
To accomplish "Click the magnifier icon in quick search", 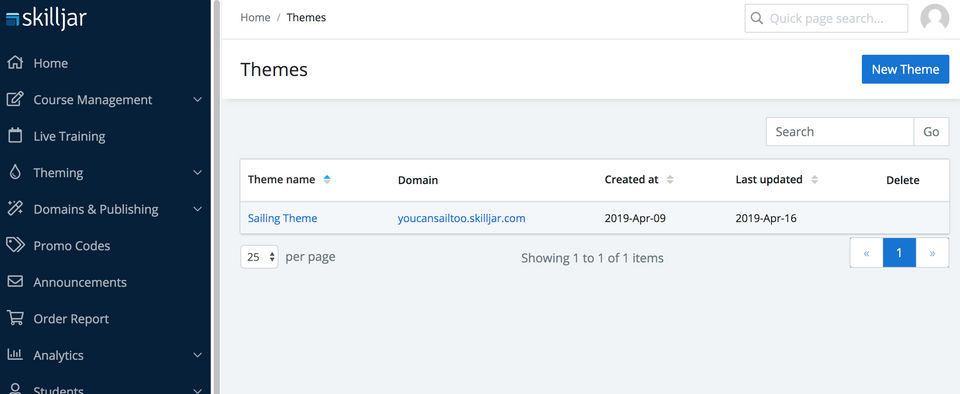I will [757, 18].
